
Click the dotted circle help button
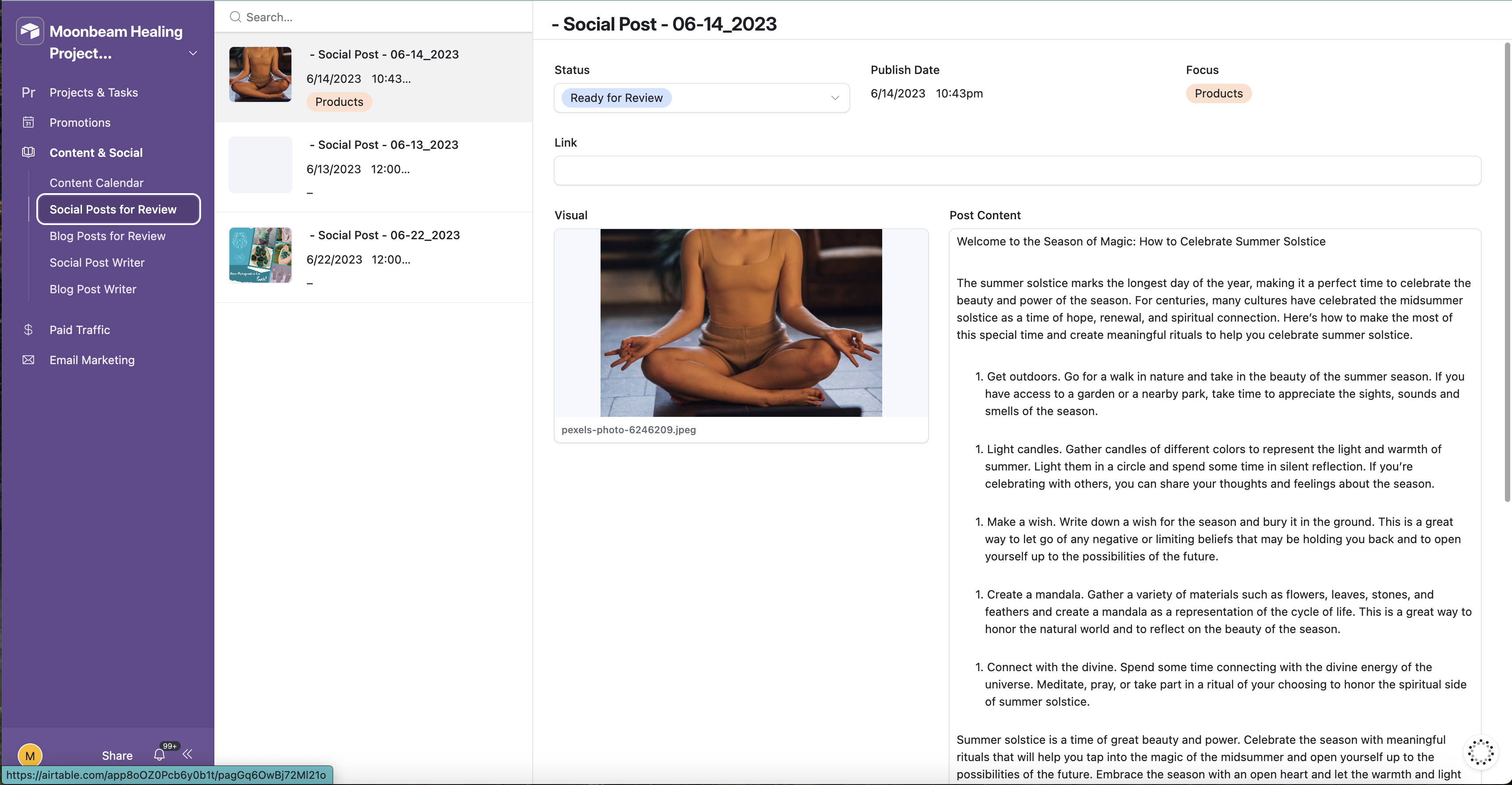[1480, 752]
